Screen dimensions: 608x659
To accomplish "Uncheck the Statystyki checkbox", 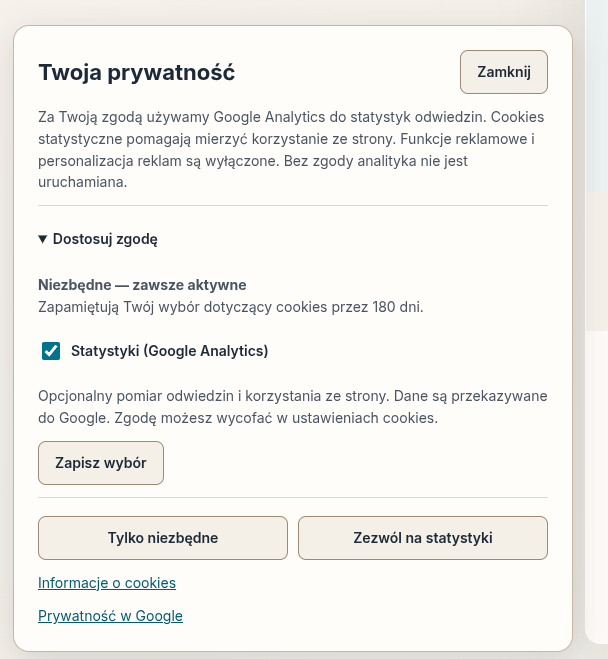I will tap(51, 351).
